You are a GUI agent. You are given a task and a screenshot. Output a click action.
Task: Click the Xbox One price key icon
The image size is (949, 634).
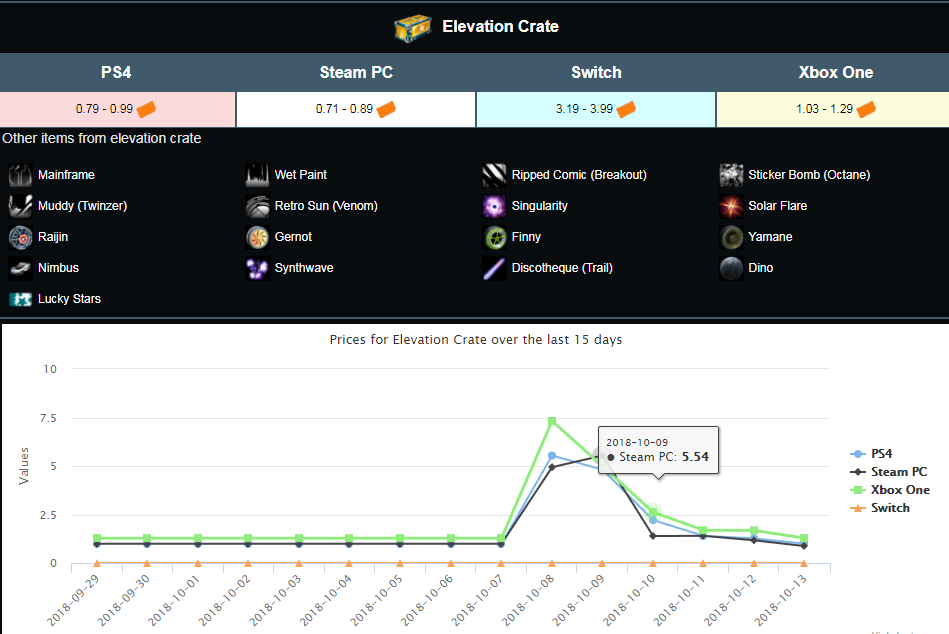[866, 109]
